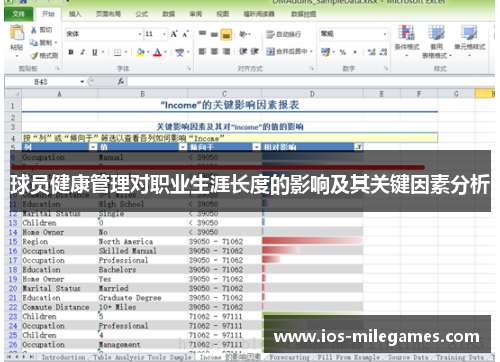Toggle underline formatting
500x362 pixels.
[x=95, y=52]
